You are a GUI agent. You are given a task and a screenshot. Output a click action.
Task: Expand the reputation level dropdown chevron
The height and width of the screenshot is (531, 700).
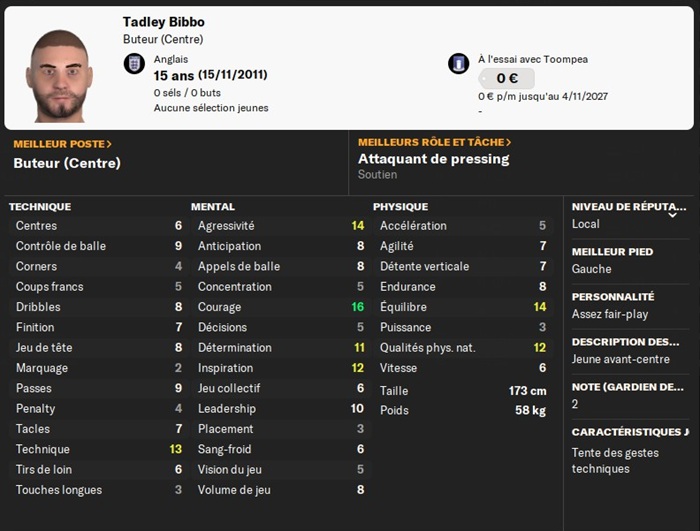tap(672, 214)
